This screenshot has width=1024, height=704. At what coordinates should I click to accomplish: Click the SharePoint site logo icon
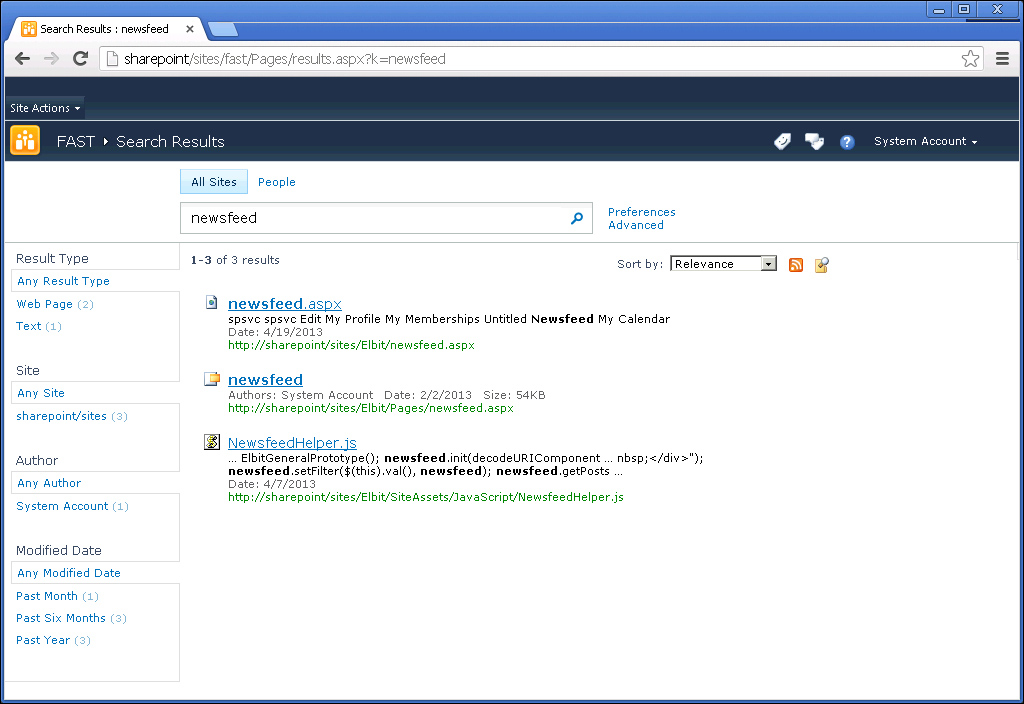pyautogui.click(x=25, y=141)
